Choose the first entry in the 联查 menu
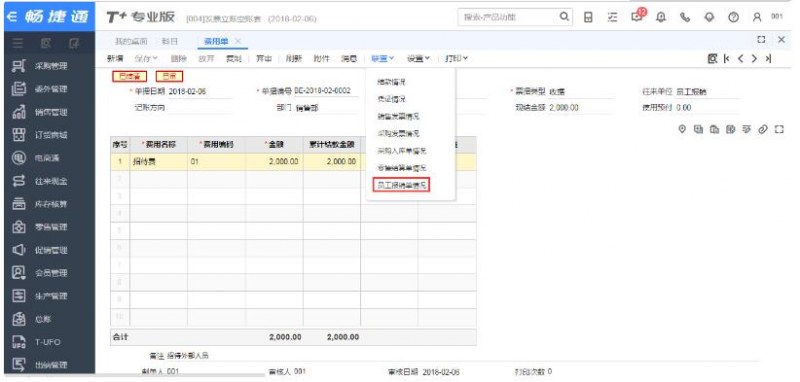This screenshot has width=800, height=382. 391,82
